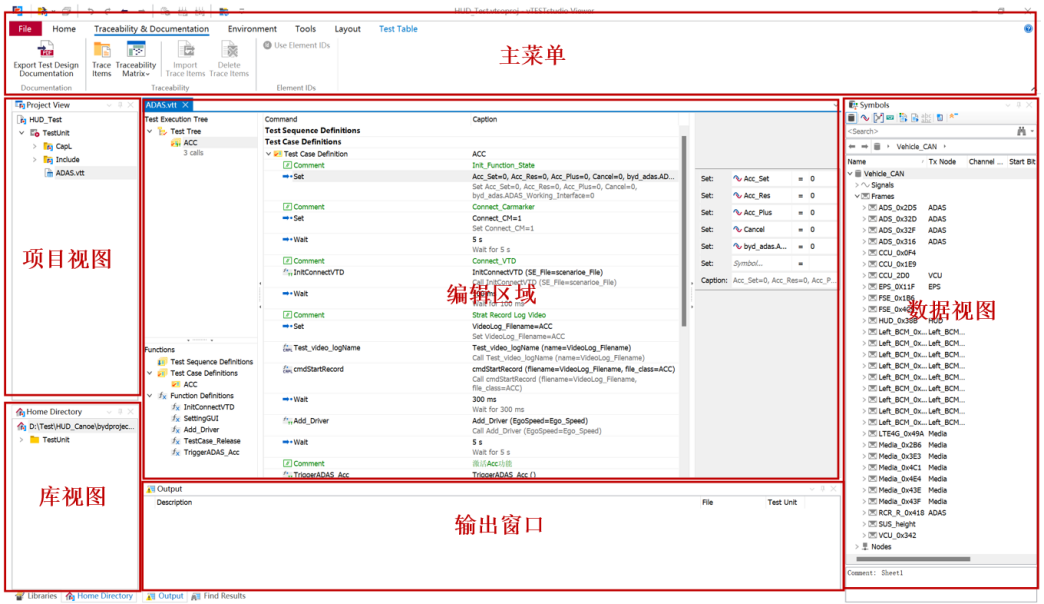Screen dimensions: 1044x604
Task: Toggle the pin on the Symbols panel
Action: (x=1018, y=104)
